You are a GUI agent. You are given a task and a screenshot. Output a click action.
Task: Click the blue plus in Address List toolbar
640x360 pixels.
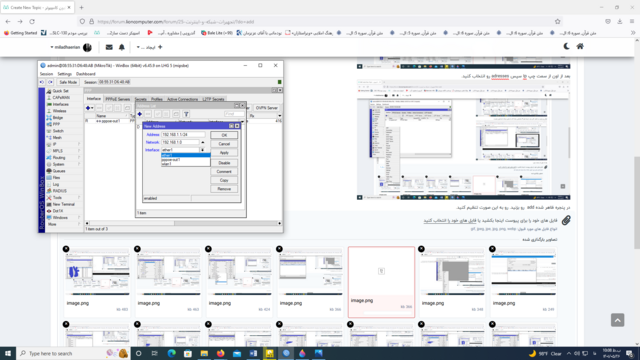pos(140,114)
